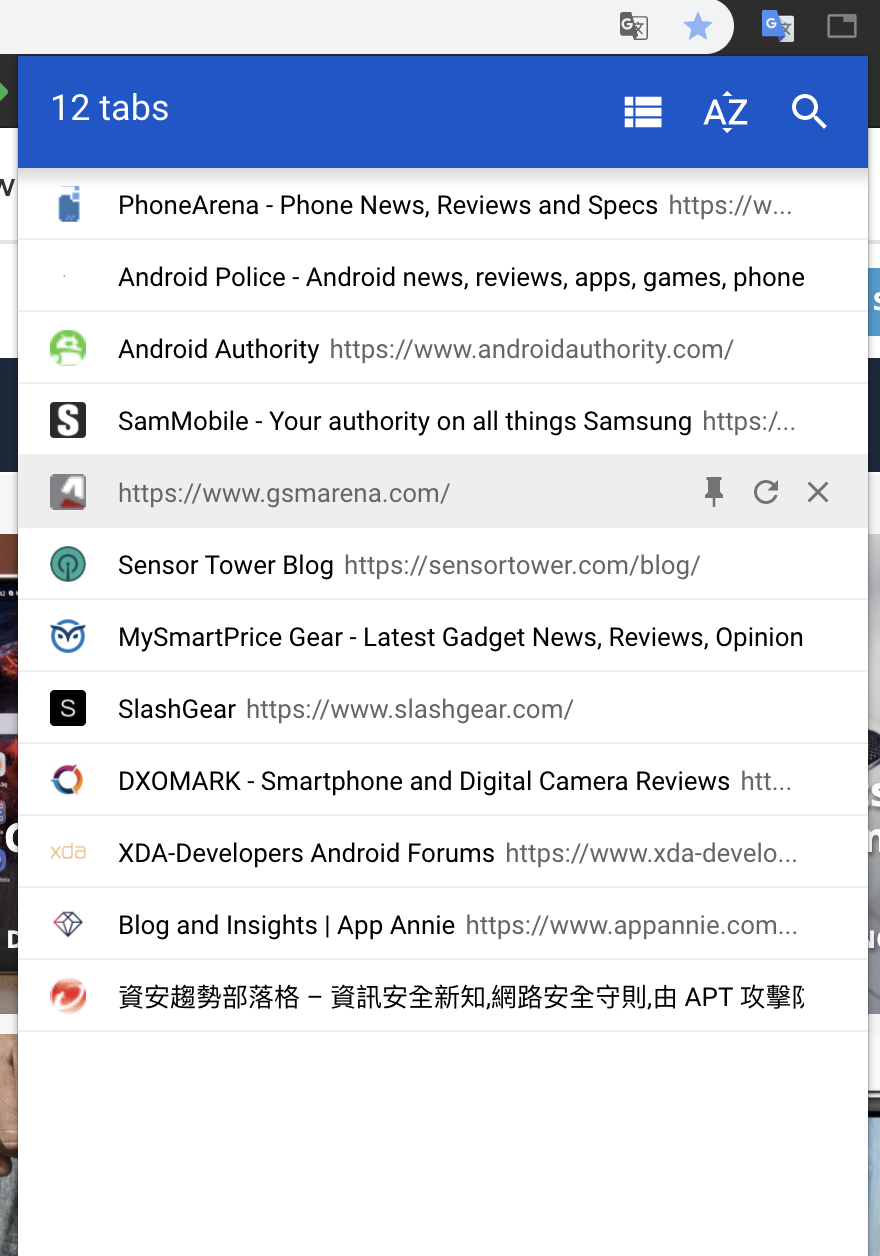Switch to the Sensor Tower Blog tab
880x1256 pixels.
[300, 564]
